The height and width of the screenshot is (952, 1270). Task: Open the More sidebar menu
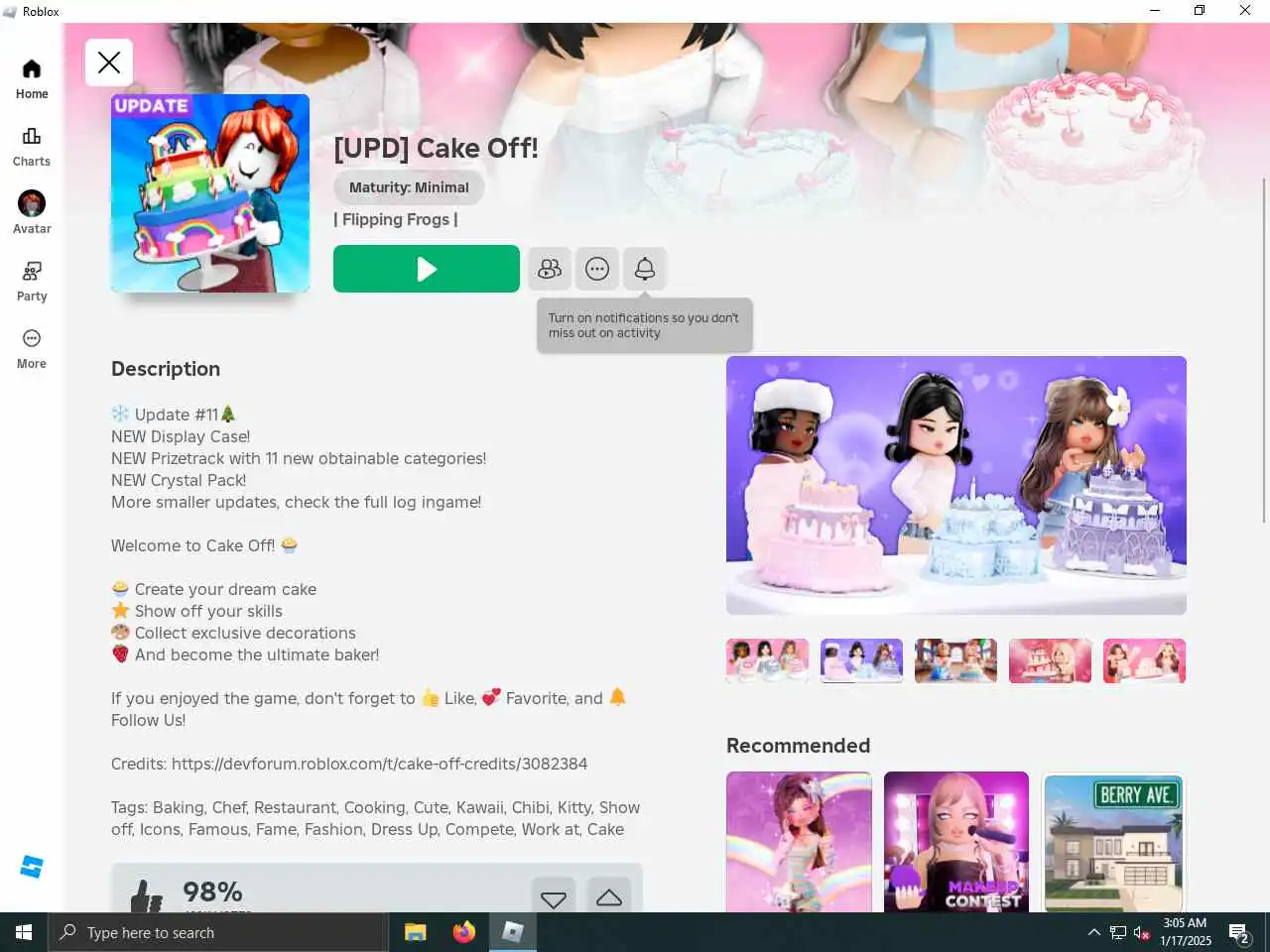pos(32,349)
